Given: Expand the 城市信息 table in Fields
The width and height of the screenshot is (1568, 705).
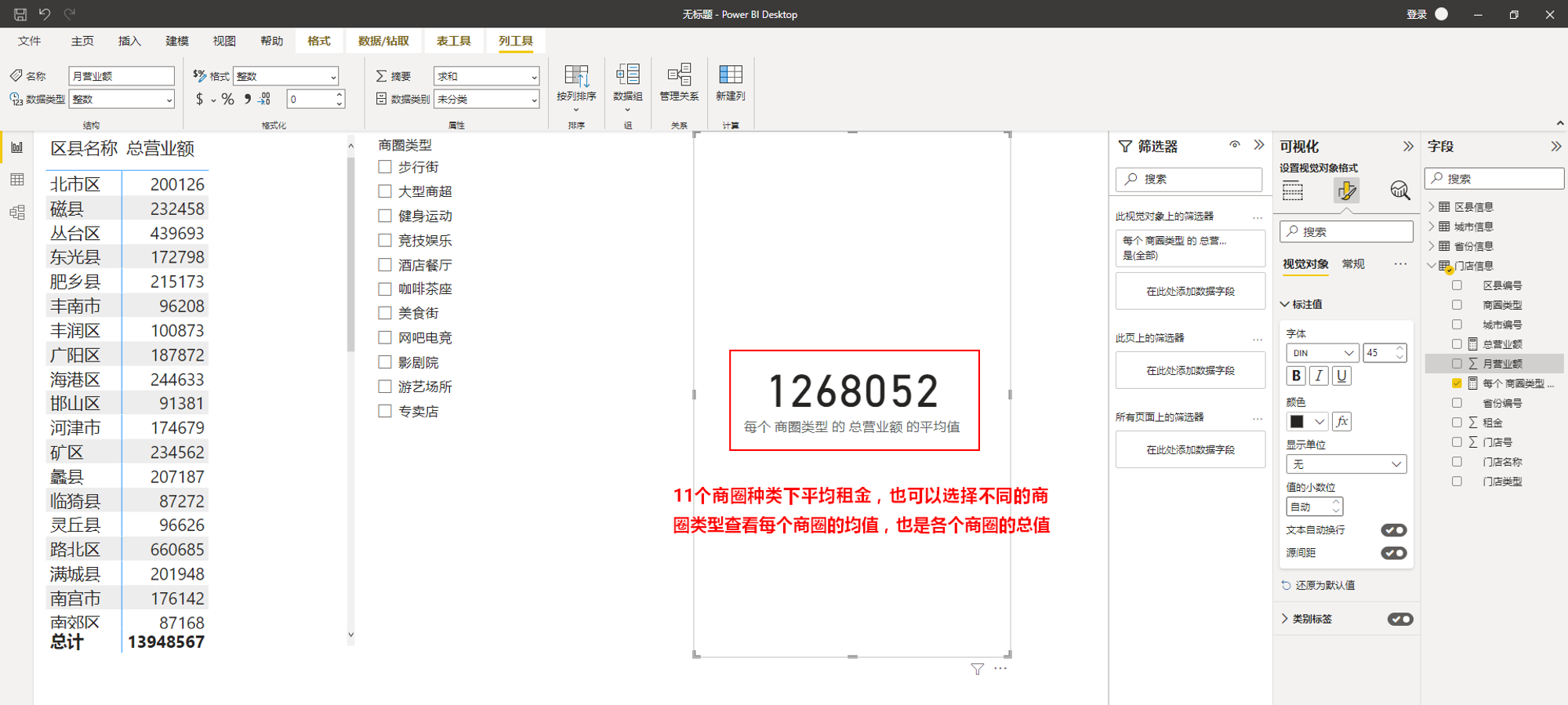Looking at the screenshot, I should [x=1432, y=227].
